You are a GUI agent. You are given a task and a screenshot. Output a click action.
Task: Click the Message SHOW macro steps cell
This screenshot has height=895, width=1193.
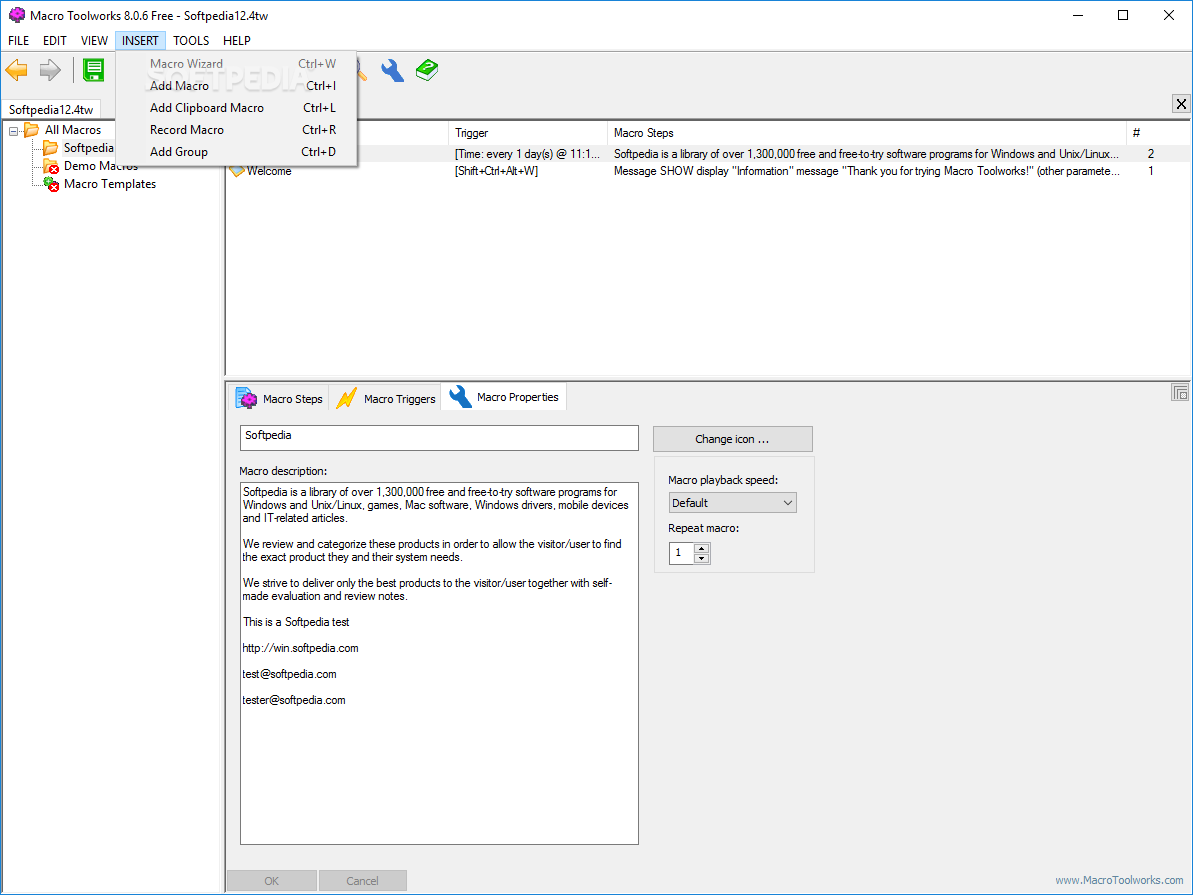(x=867, y=171)
